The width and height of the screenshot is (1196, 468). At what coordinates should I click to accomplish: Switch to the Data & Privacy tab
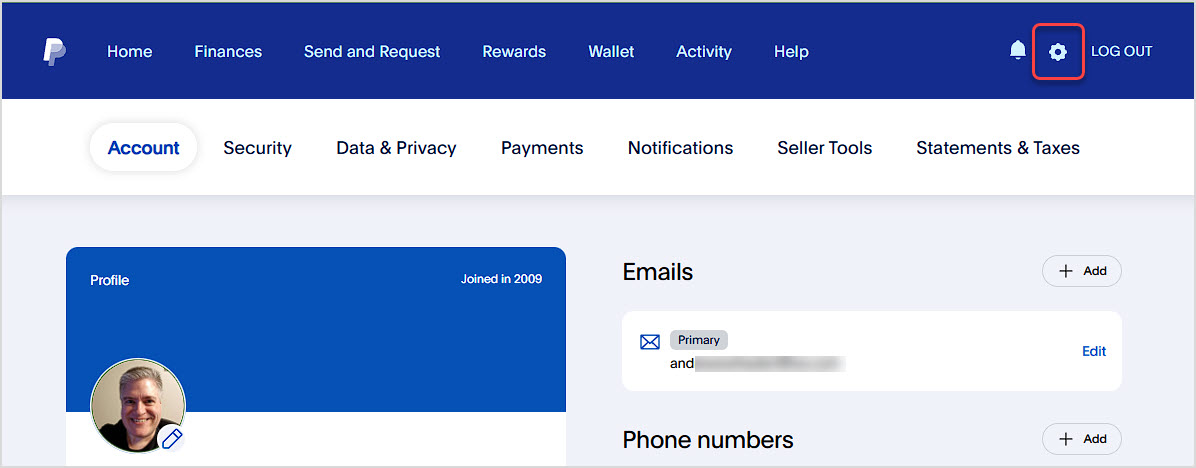pos(396,148)
